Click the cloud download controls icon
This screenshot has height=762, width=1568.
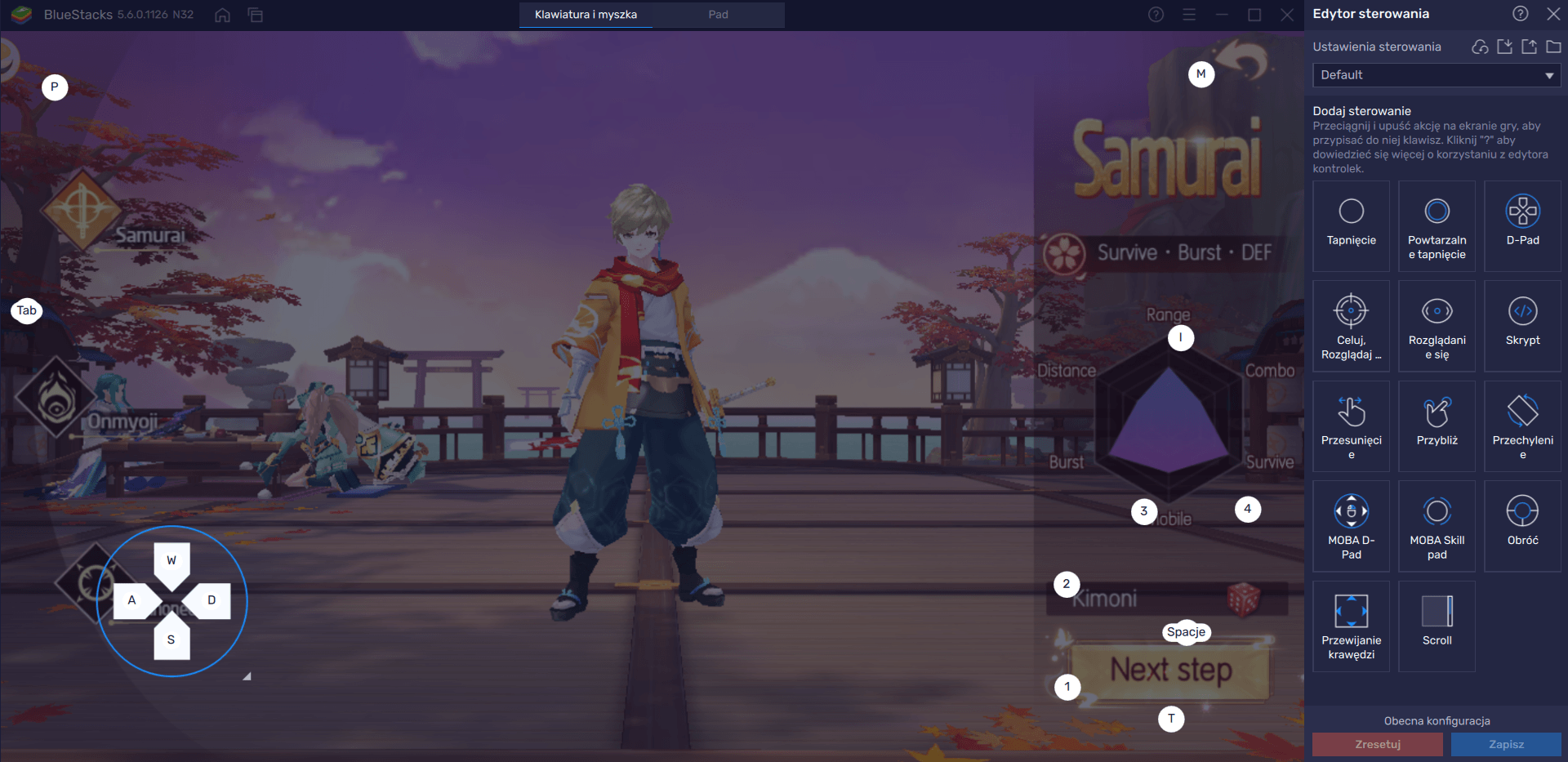point(1480,47)
